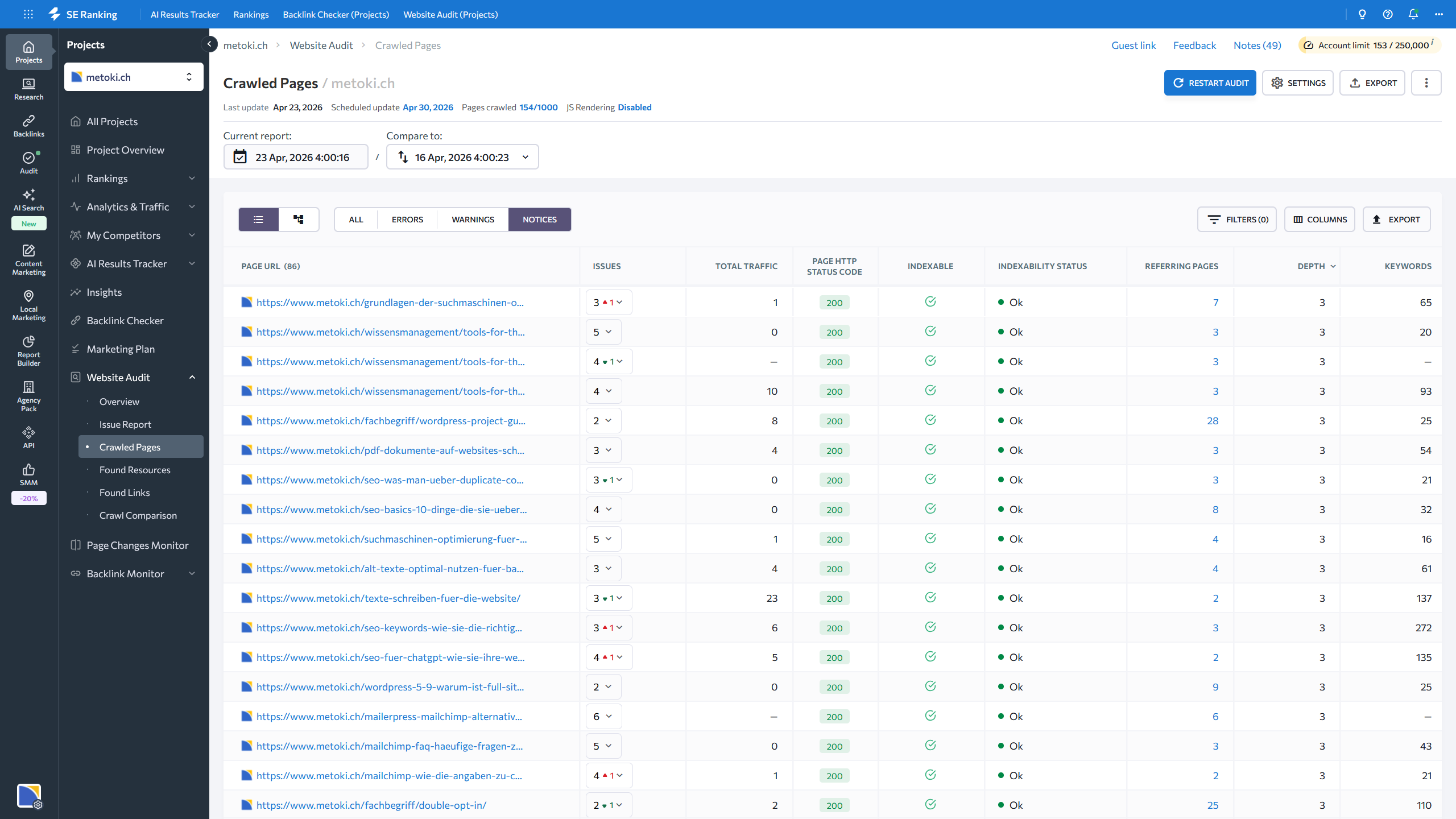Open the notifications bell icon

[x=1413, y=14]
